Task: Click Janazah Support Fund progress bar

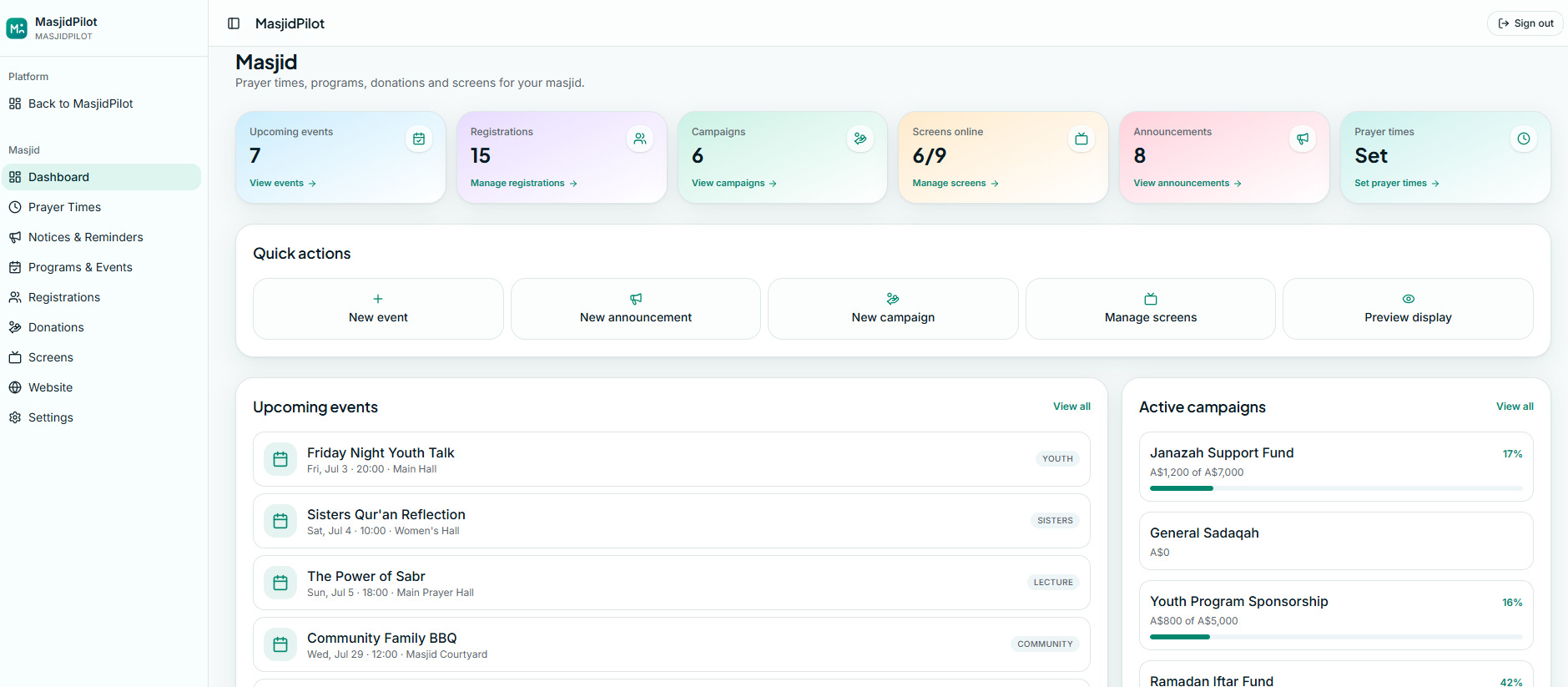Action: coord(1336,488)
